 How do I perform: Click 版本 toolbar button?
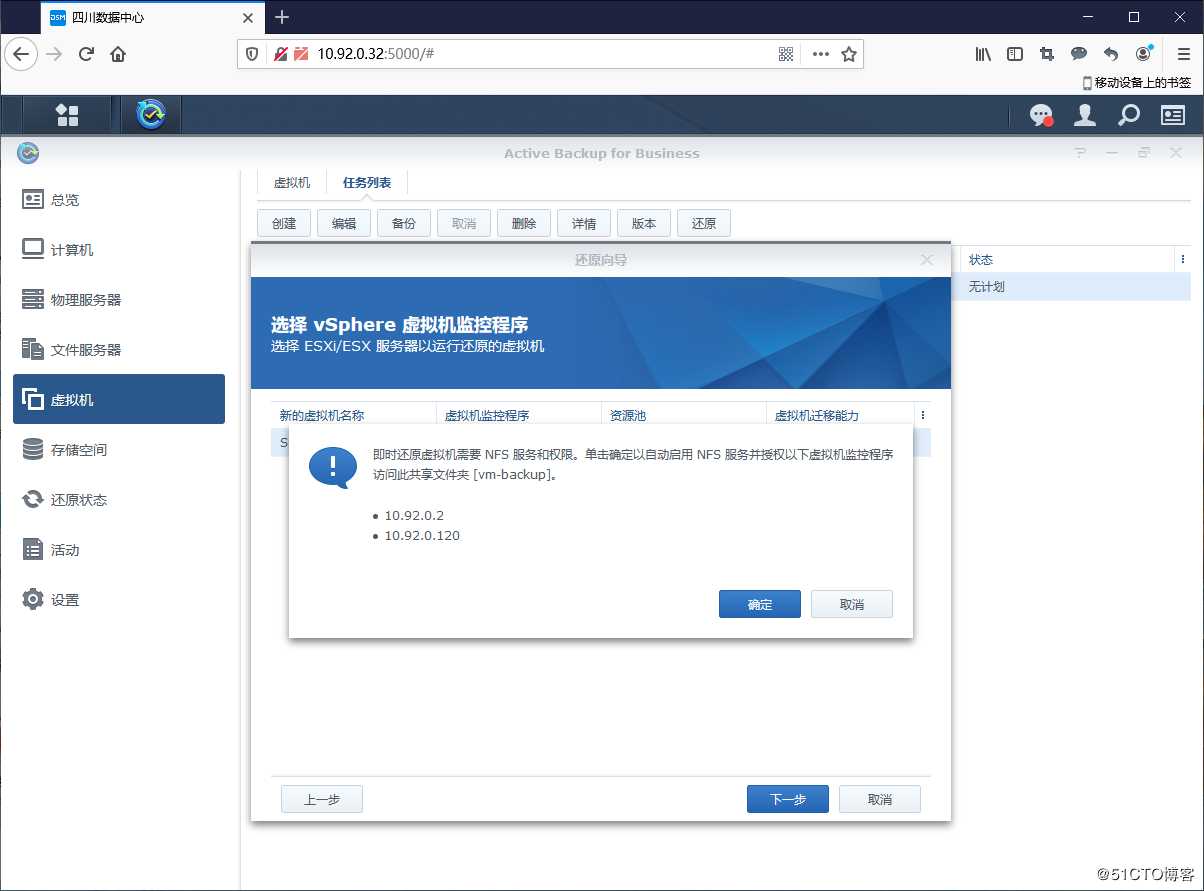(644, 223)
